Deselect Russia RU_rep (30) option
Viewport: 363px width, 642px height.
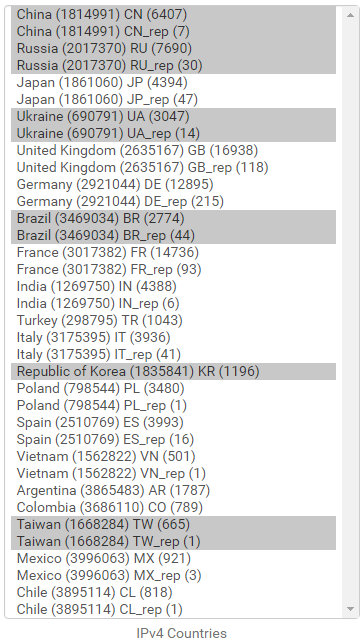point(174,66)
